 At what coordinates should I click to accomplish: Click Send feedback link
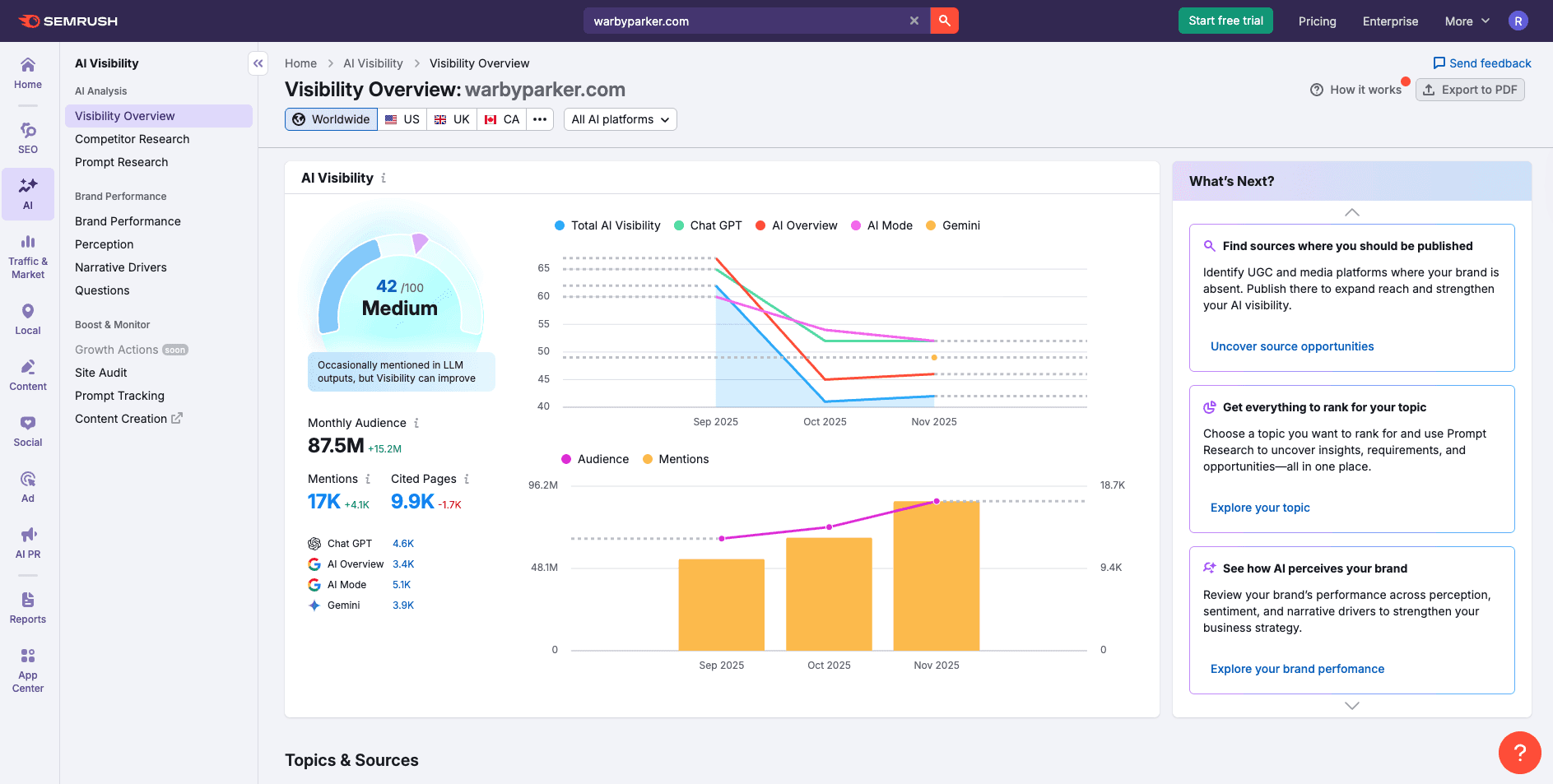1482,63
